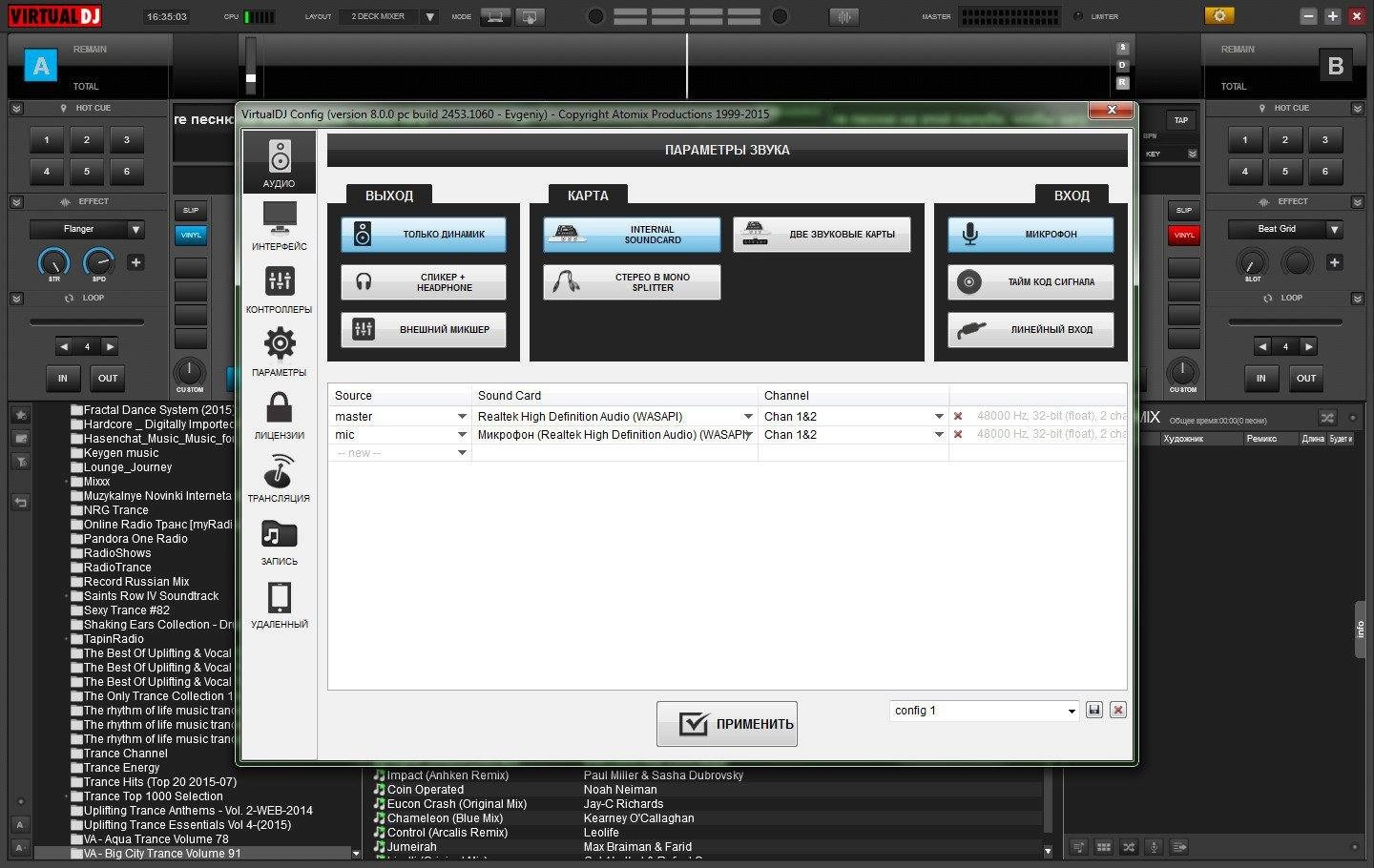This screenshot has height=868, width=1374.
Task: Choose Стерео в моно splitter option
Action: tap(632, 282)
